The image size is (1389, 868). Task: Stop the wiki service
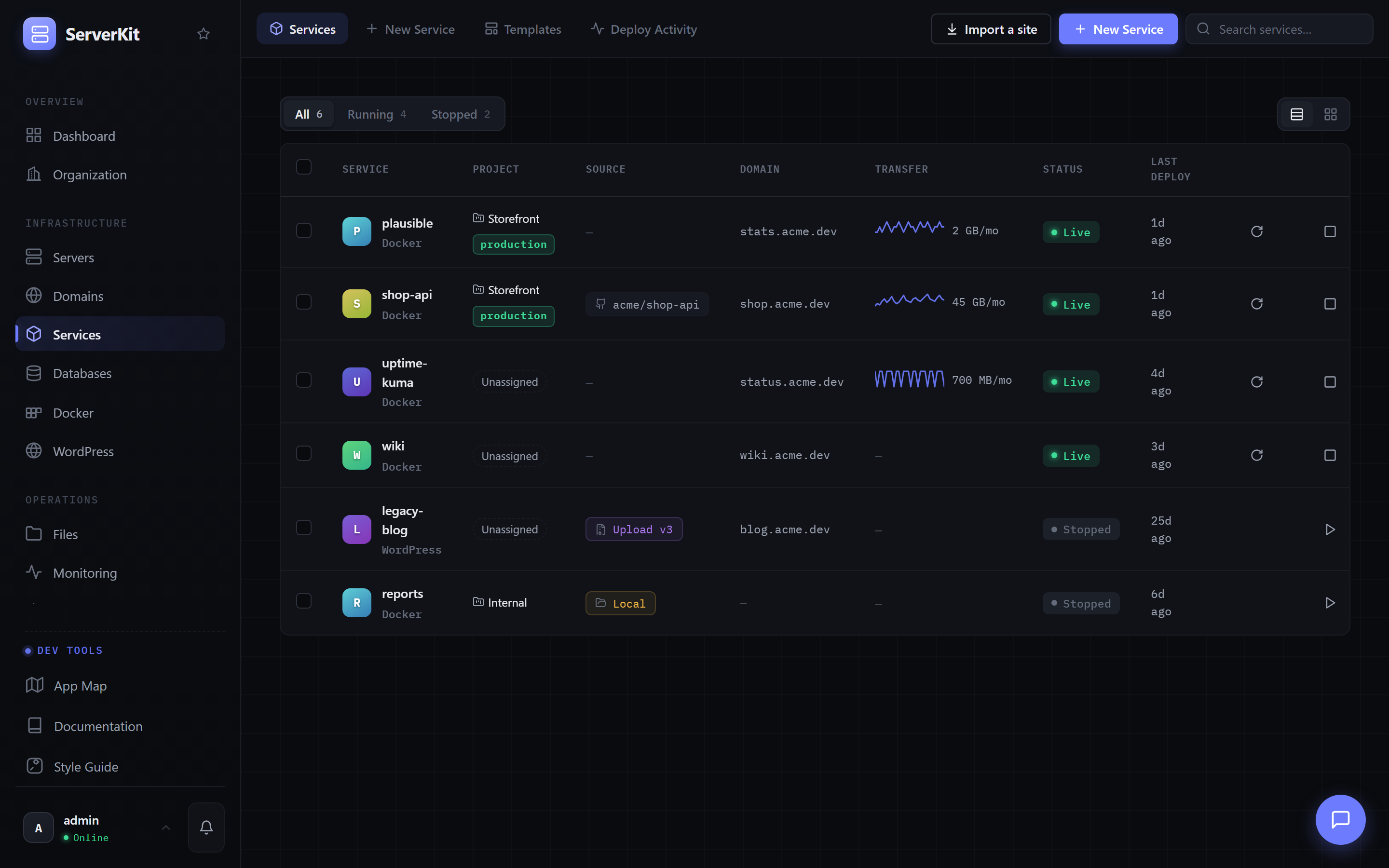point(1330,455)
